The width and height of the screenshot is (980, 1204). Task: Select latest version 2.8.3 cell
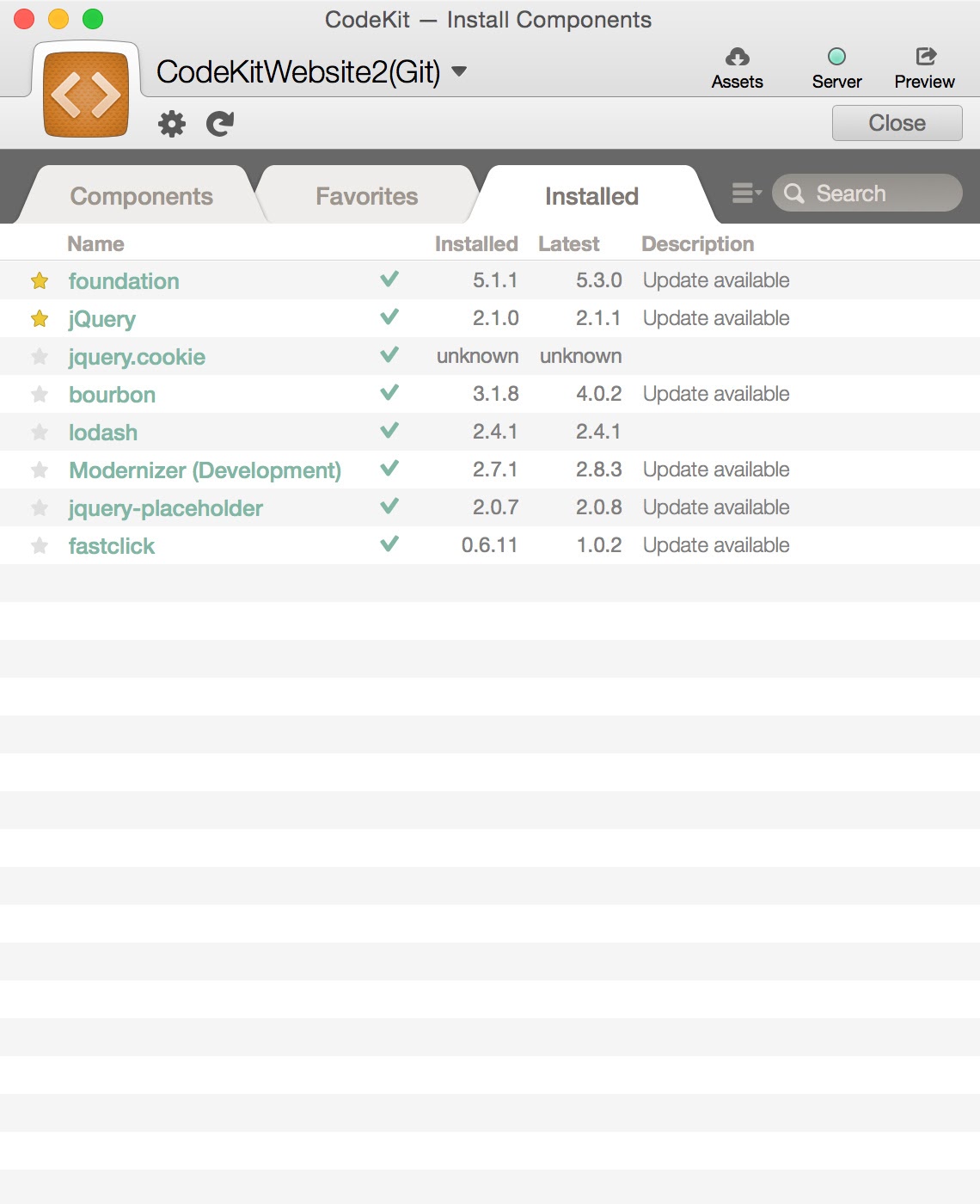click(598, 470)
